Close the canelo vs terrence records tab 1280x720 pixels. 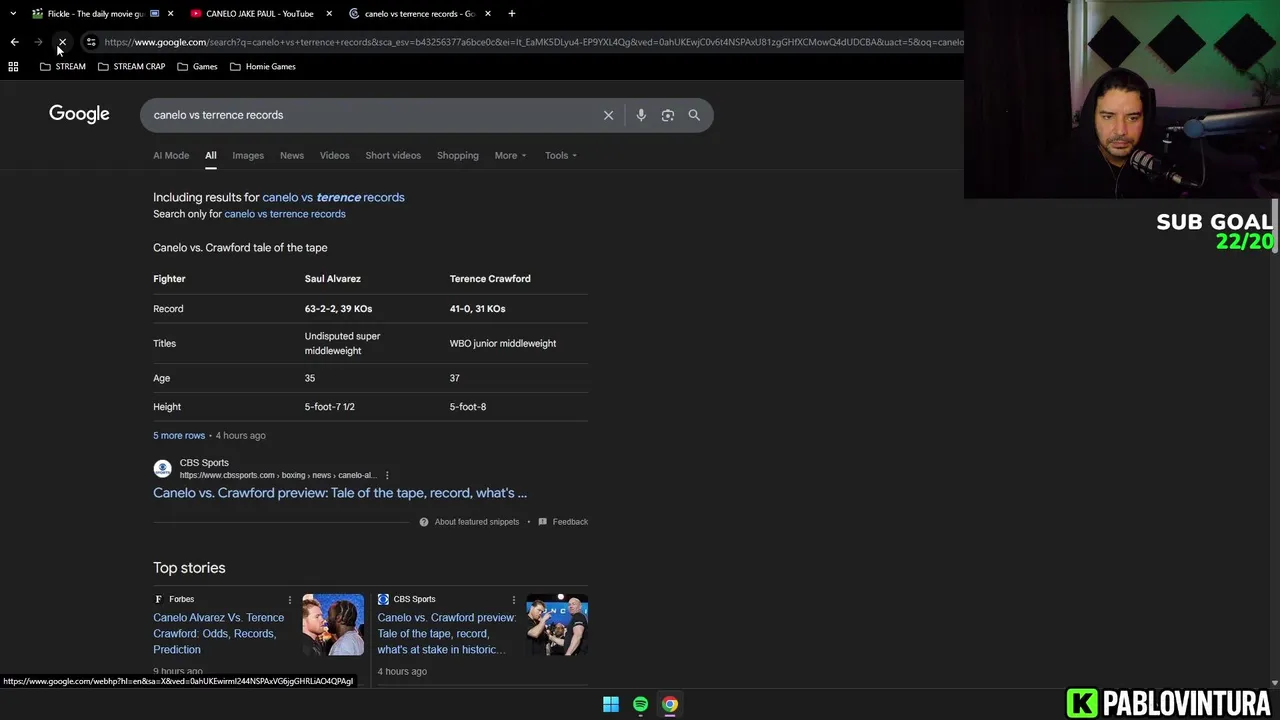click(488, 14)
